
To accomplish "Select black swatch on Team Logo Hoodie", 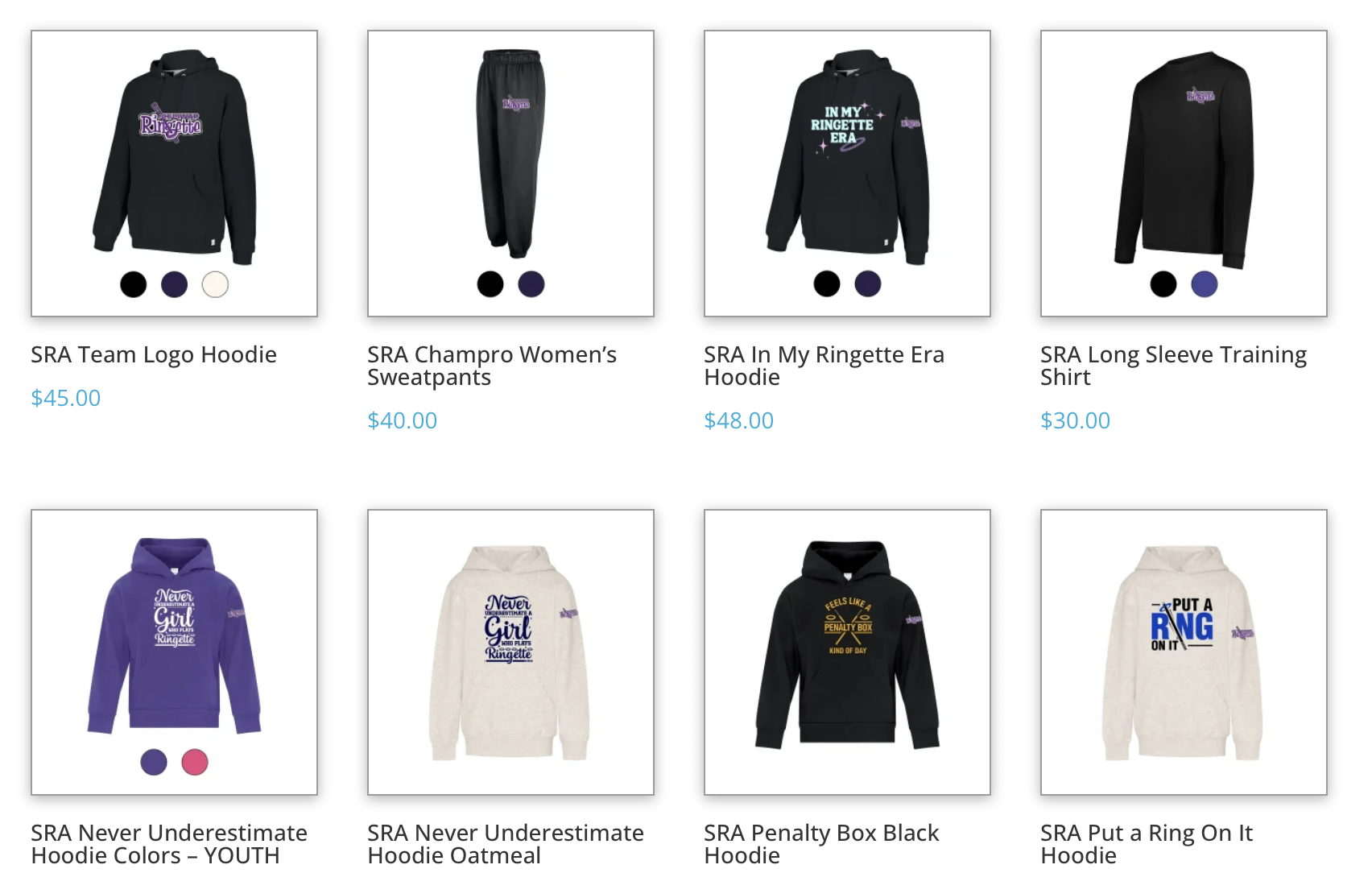I will [x=134, y=284].
